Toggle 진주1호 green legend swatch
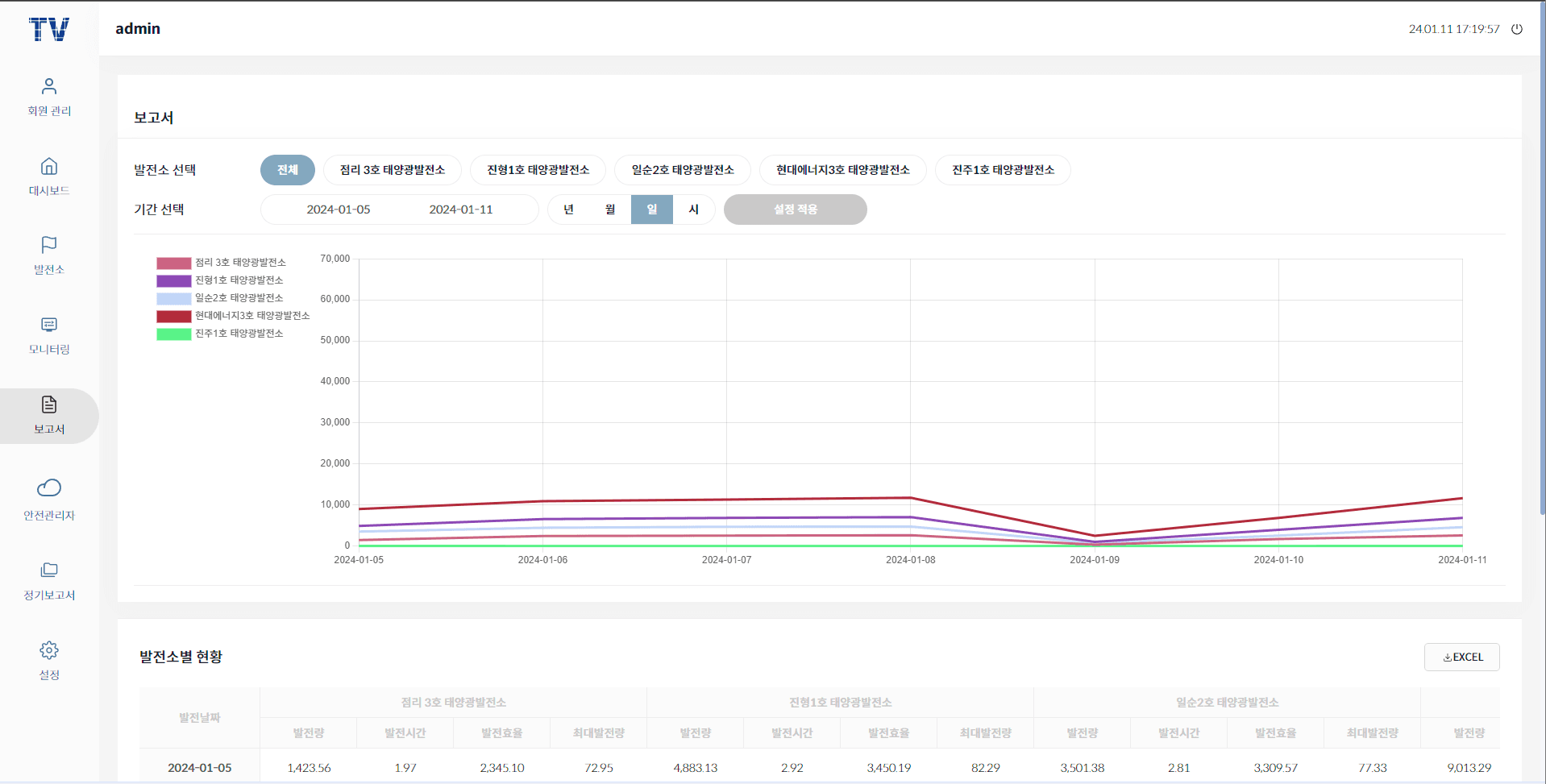1546x784 pixels. point(173,334)
